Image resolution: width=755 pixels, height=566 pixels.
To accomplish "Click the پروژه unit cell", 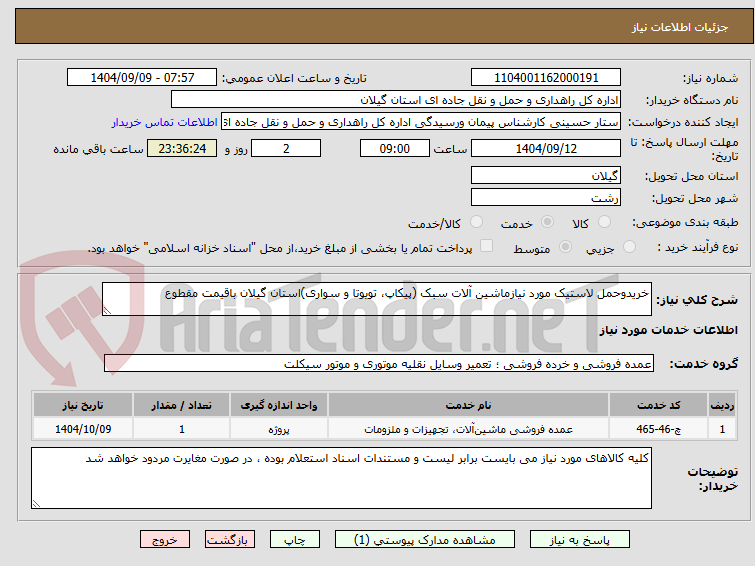I will (x=279, y=429).
